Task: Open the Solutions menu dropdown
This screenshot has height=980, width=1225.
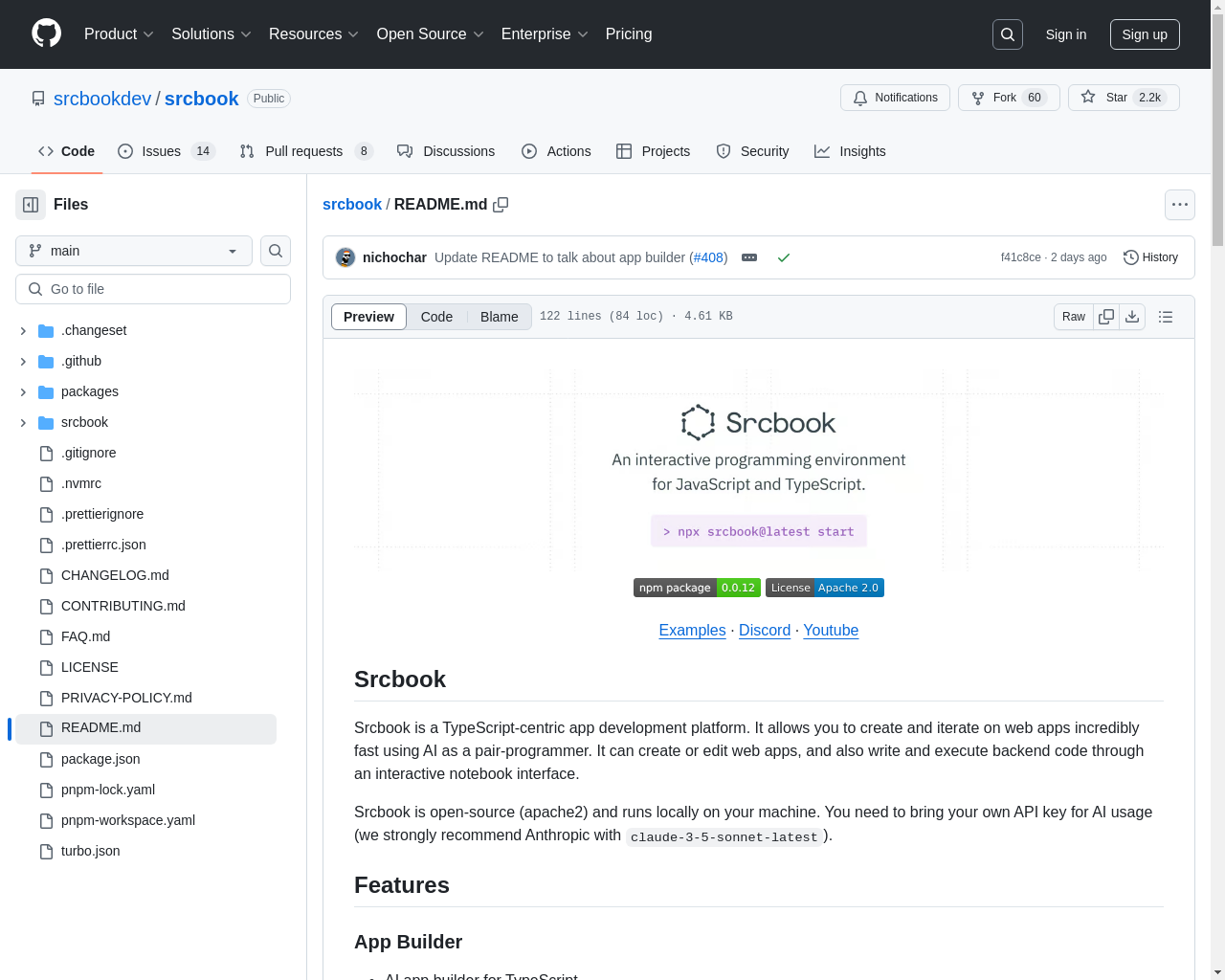Action: tap(212, 34)
